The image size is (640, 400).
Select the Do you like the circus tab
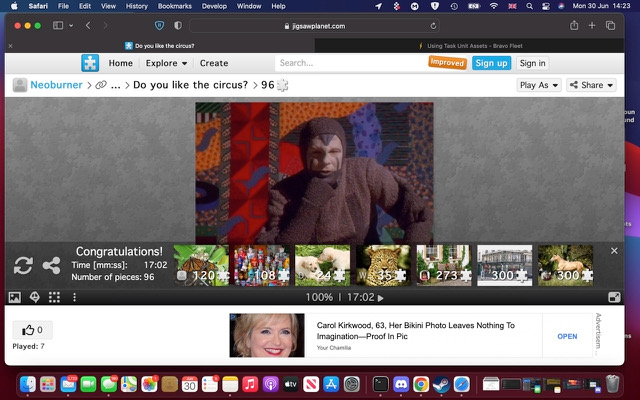[x=160, y=46]
